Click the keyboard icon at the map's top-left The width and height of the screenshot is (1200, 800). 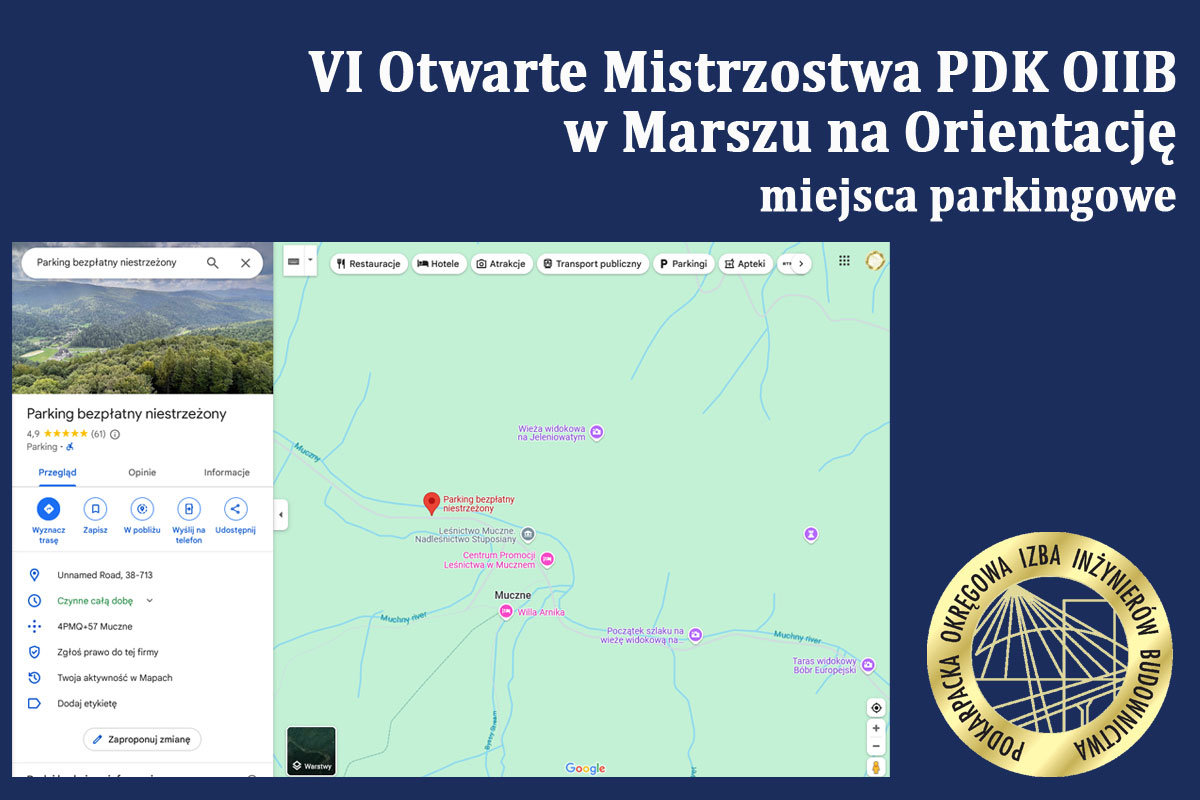click(x=294, y=262)
